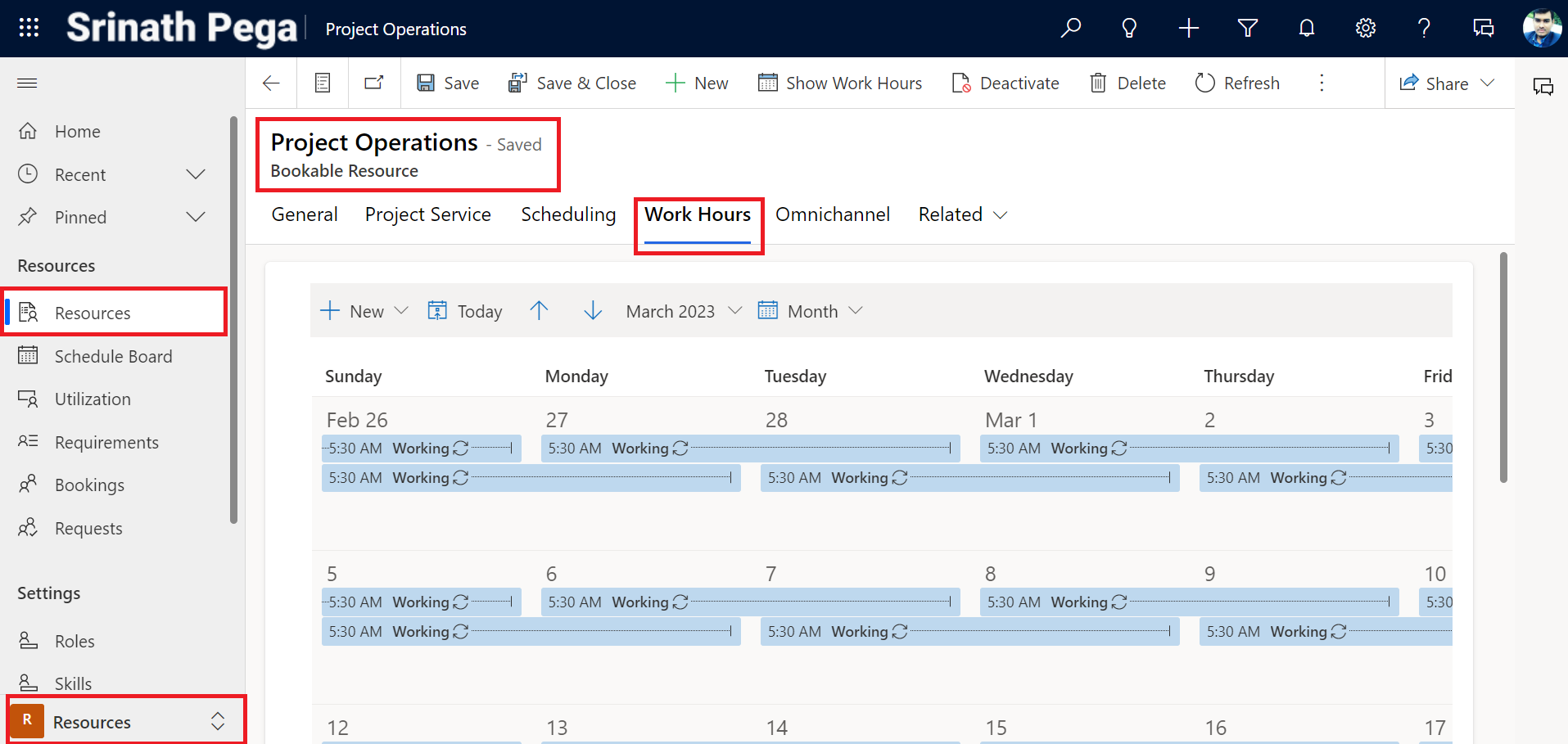Expand the Recent section in sidebar
1568x744 pixels.
[195, 174]
